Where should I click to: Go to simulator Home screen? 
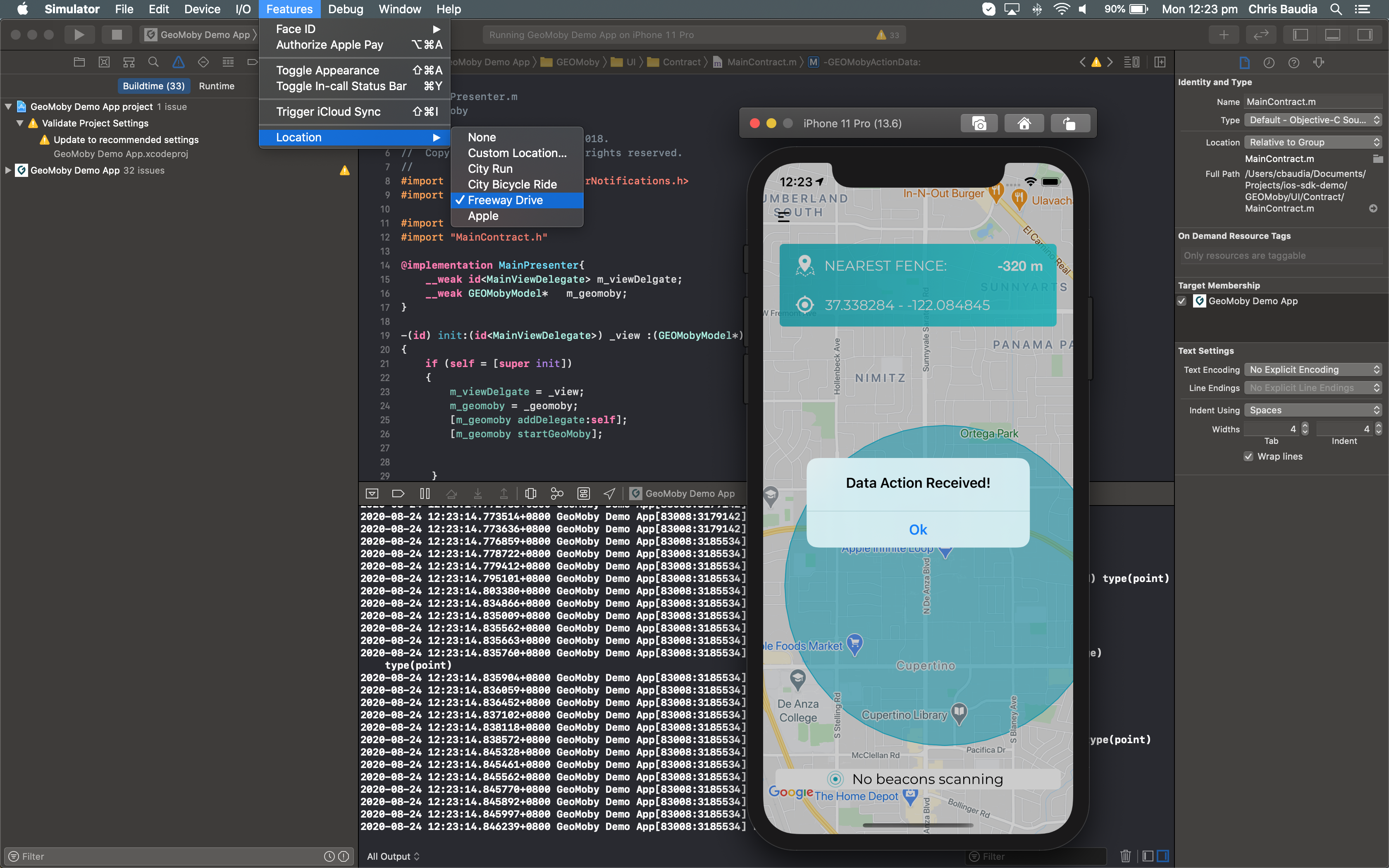point(1024,124)
